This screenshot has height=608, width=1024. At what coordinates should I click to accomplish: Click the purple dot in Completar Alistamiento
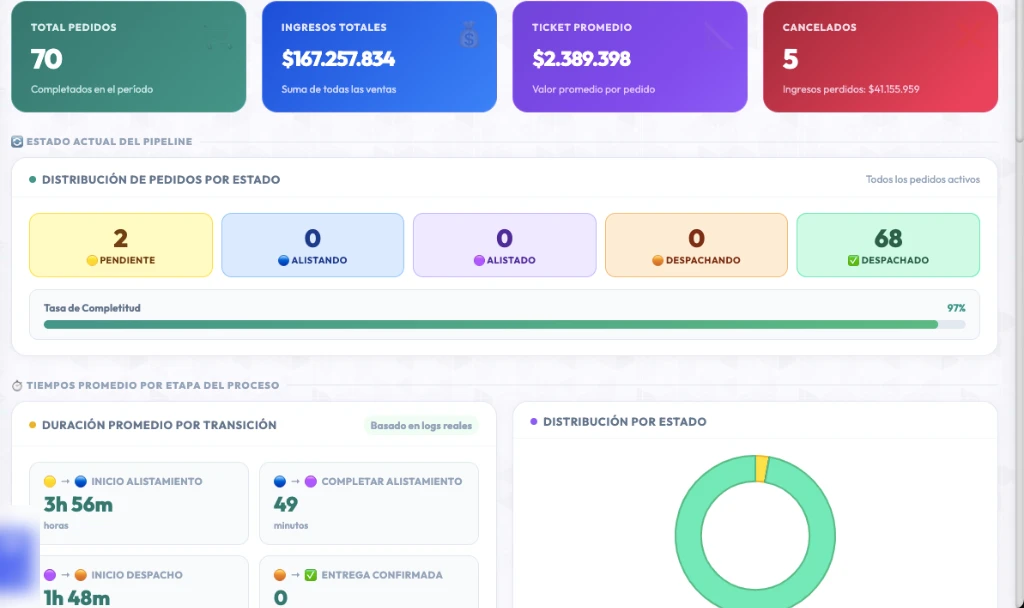pos(311,481)
